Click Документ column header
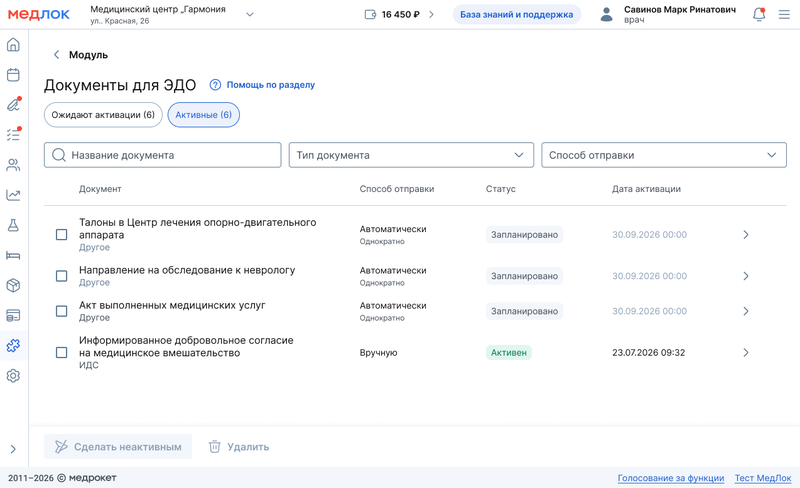800x488 pixels. (x=100, y=189)
